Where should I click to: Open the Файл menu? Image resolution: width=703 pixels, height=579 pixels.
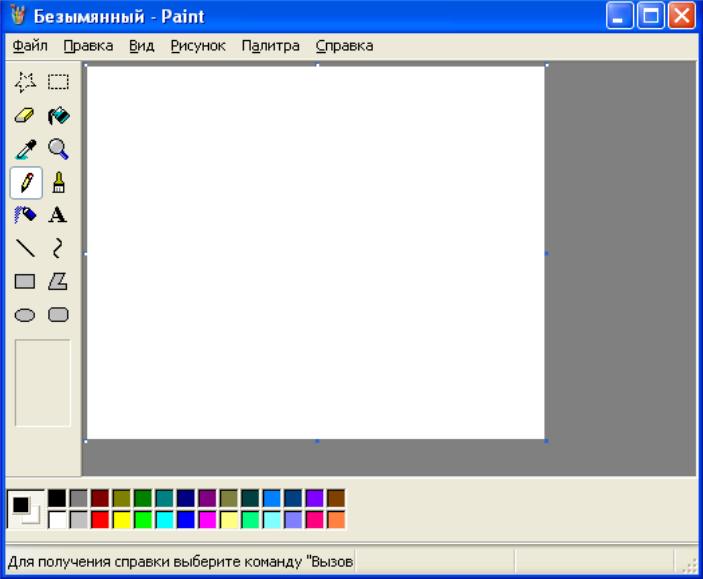[30, 46]
